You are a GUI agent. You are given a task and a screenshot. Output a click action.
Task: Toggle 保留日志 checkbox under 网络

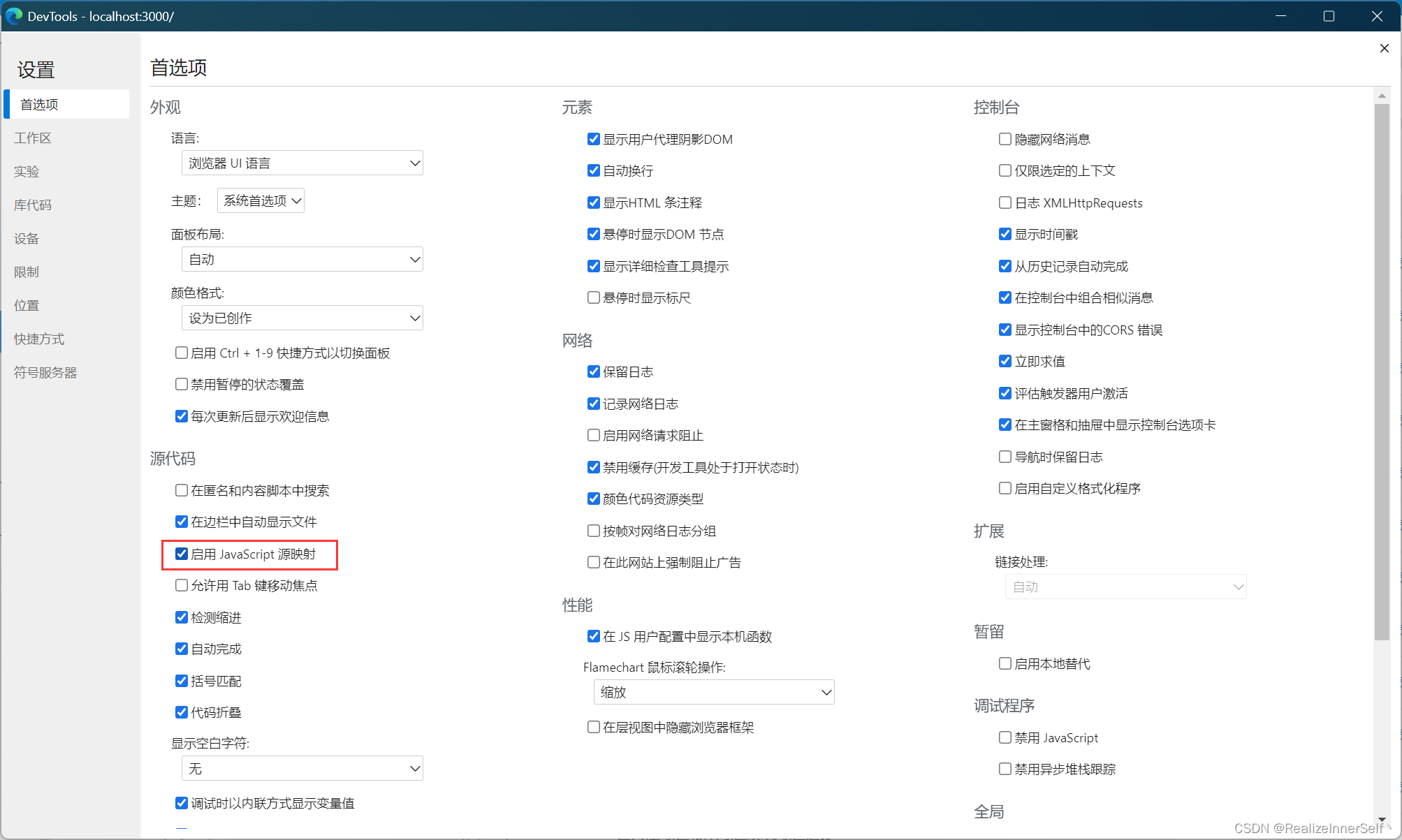594,371
